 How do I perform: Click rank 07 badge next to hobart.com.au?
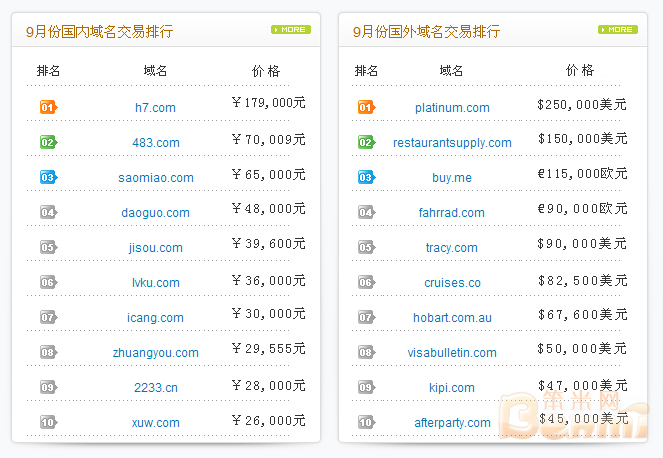pyautogui.click(x=367, y=317)
